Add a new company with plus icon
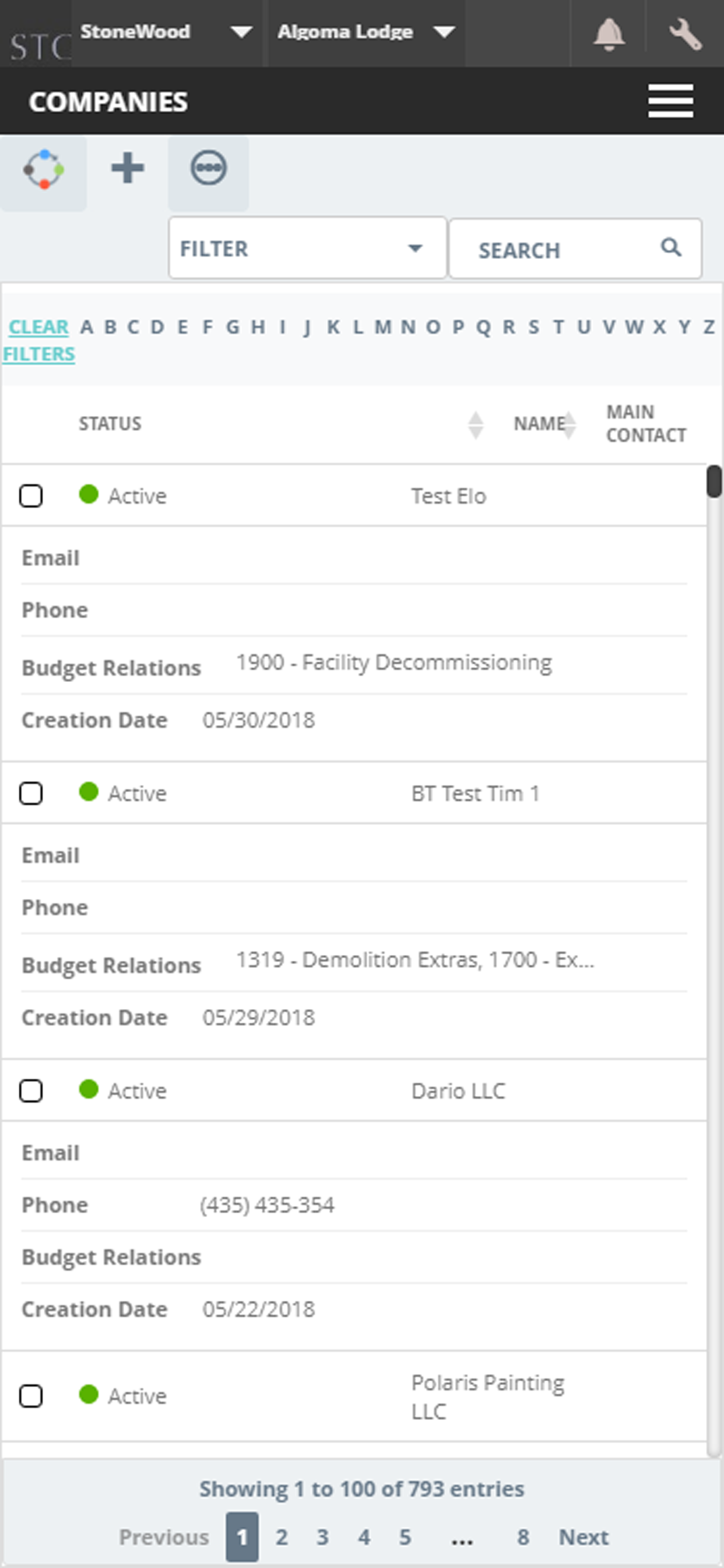The height and width of the screenshot is (1568, 724). point(128,169)
